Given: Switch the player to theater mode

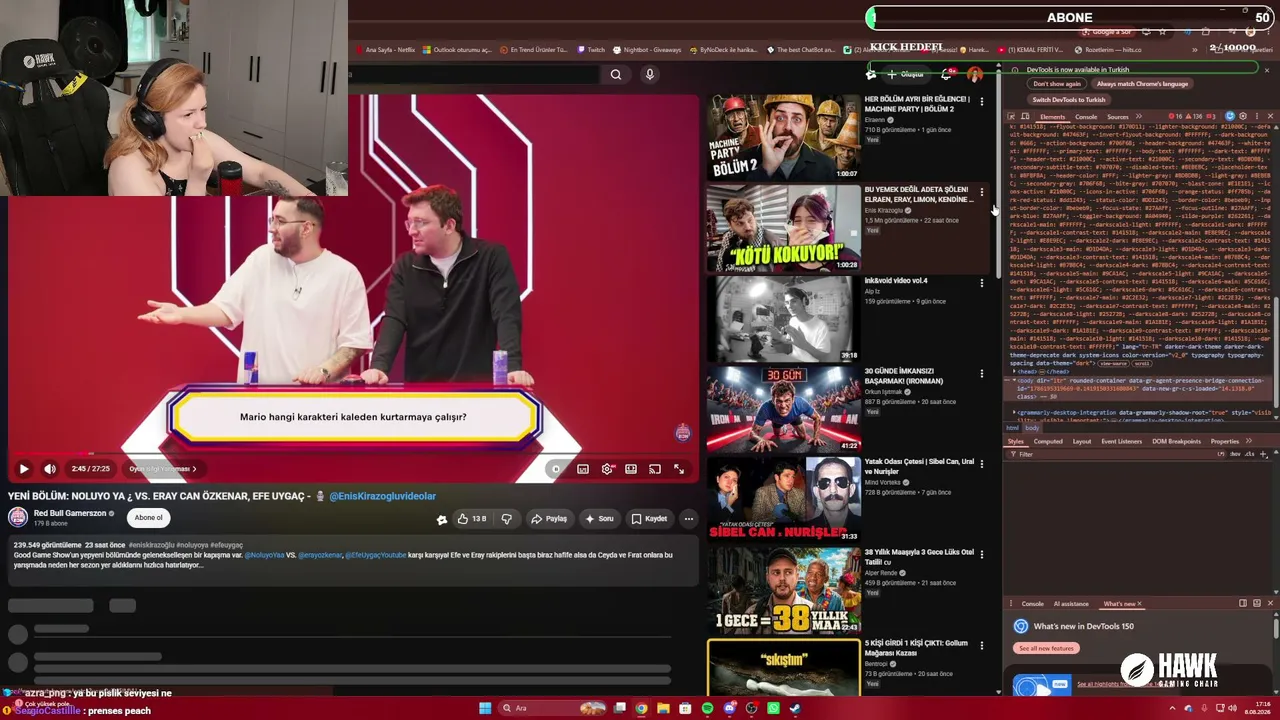Looking at the screenshot, I should point(631,469).
